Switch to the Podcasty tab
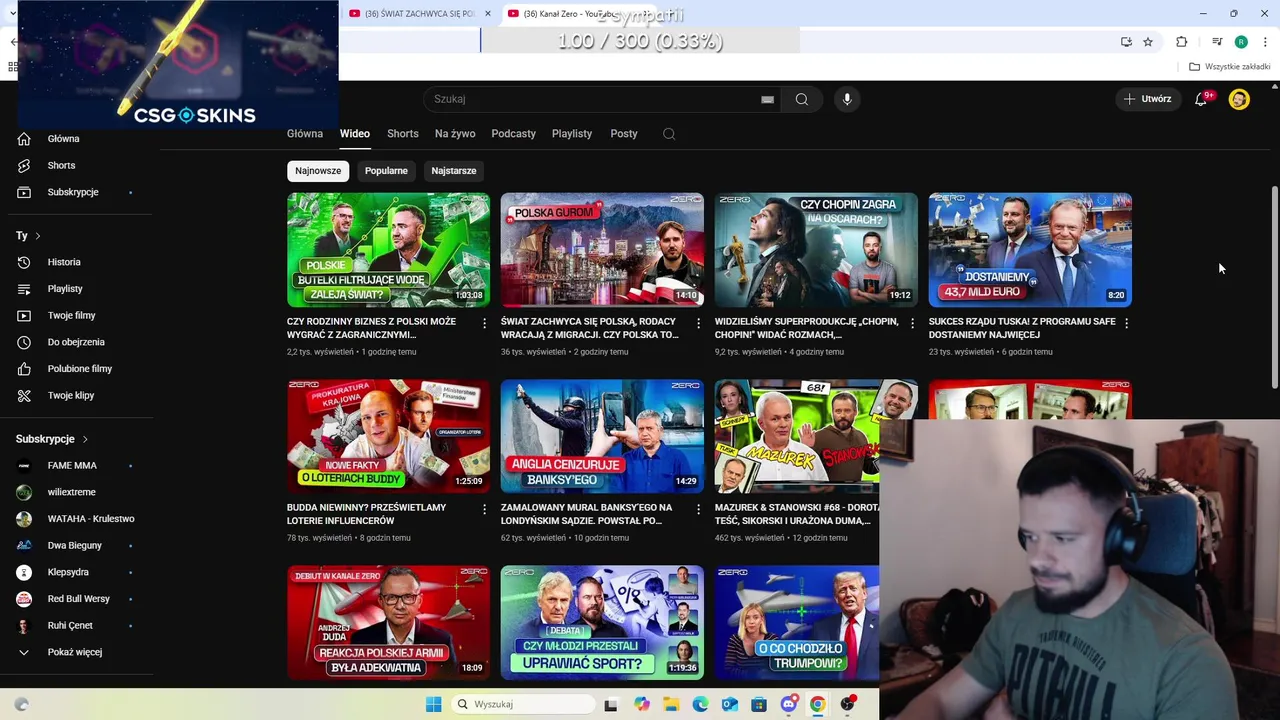Image resolution: width=1280 pixels, height=720 pixels. coord(513,134)
